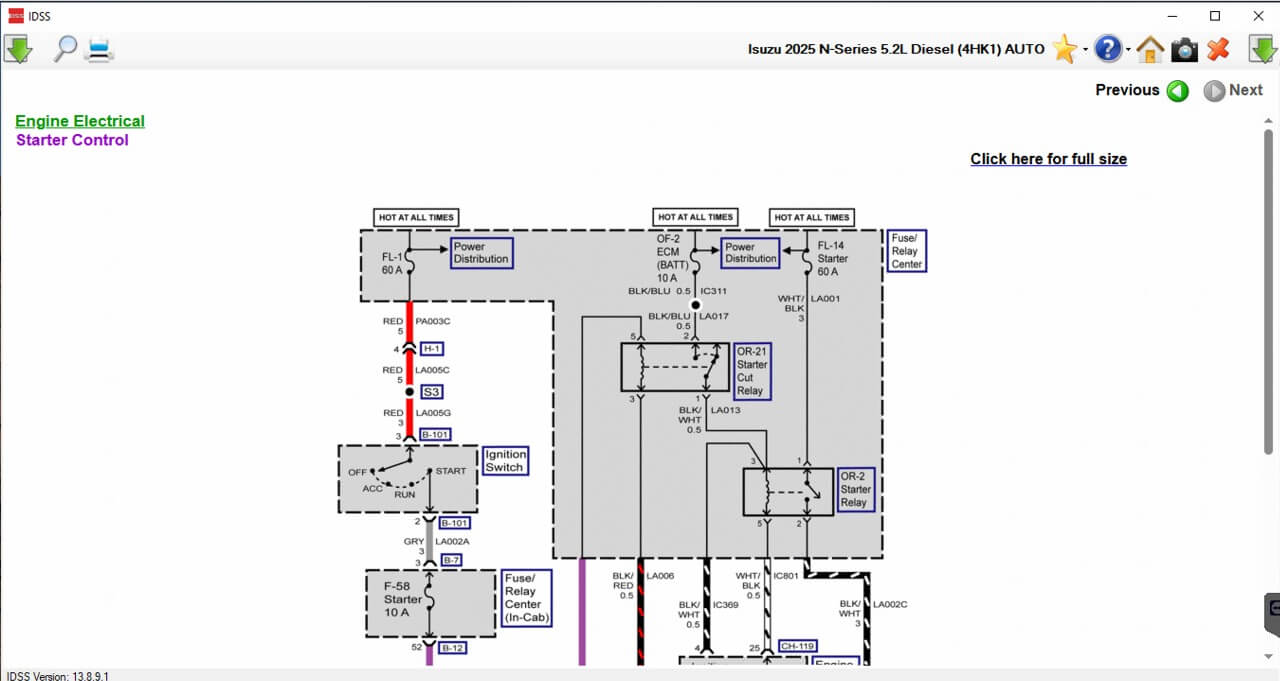Viewport: 1280px width, 681px height.
Task: Select the OR-21 Starter Cut Relay label
Action: tap(751, 371)
